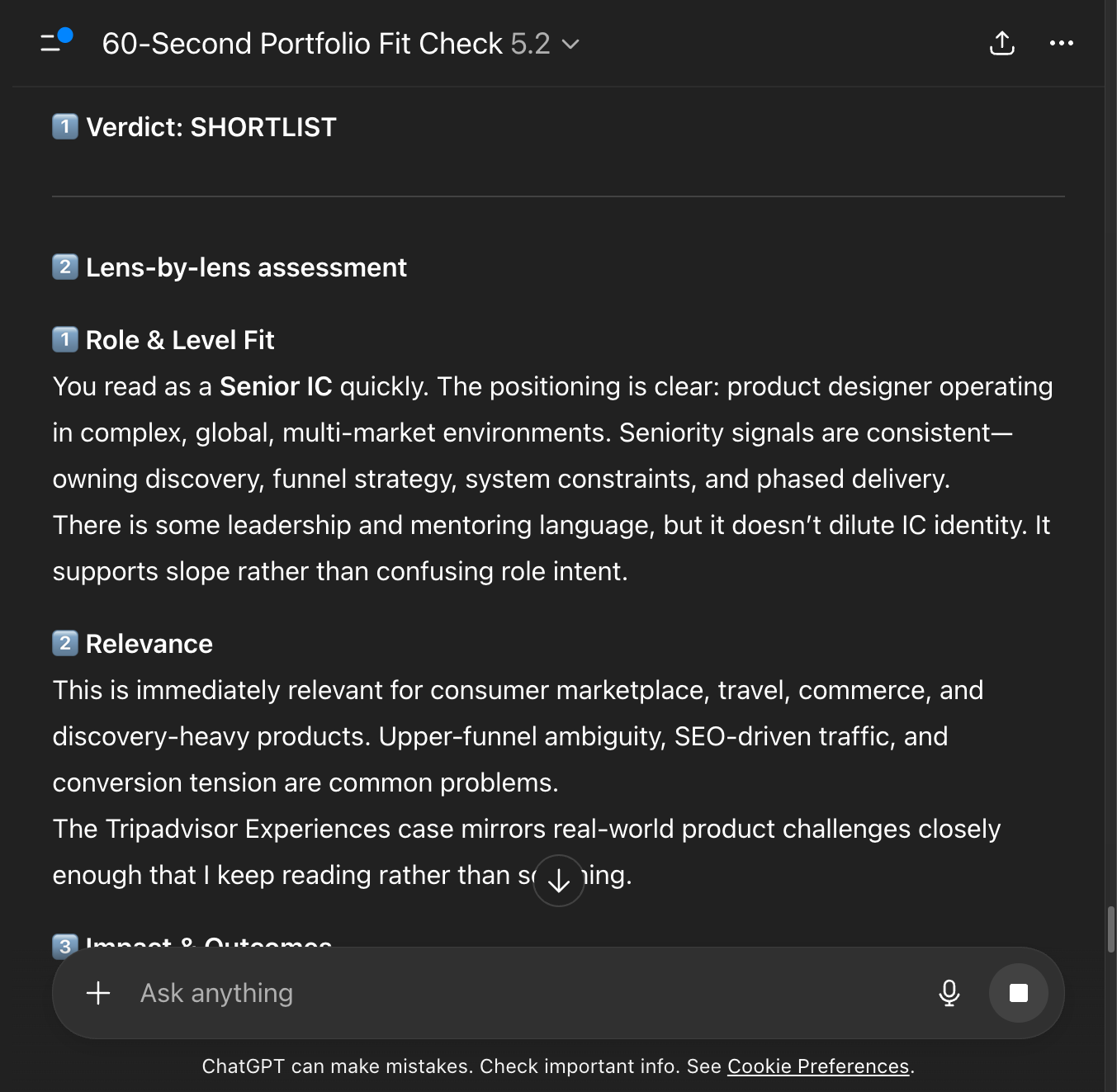This screenshot has width=1117, height=1092.
Task: Start voice dictation with the microphone icon
Action: click(x=949, y=993)
